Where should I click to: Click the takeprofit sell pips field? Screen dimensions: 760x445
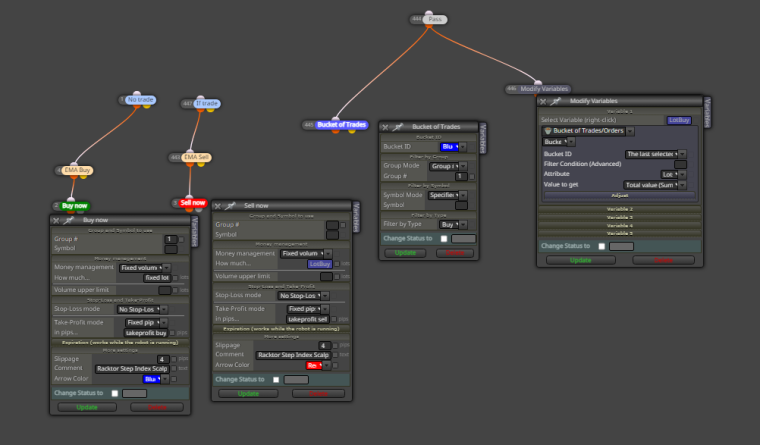[308, 319]
